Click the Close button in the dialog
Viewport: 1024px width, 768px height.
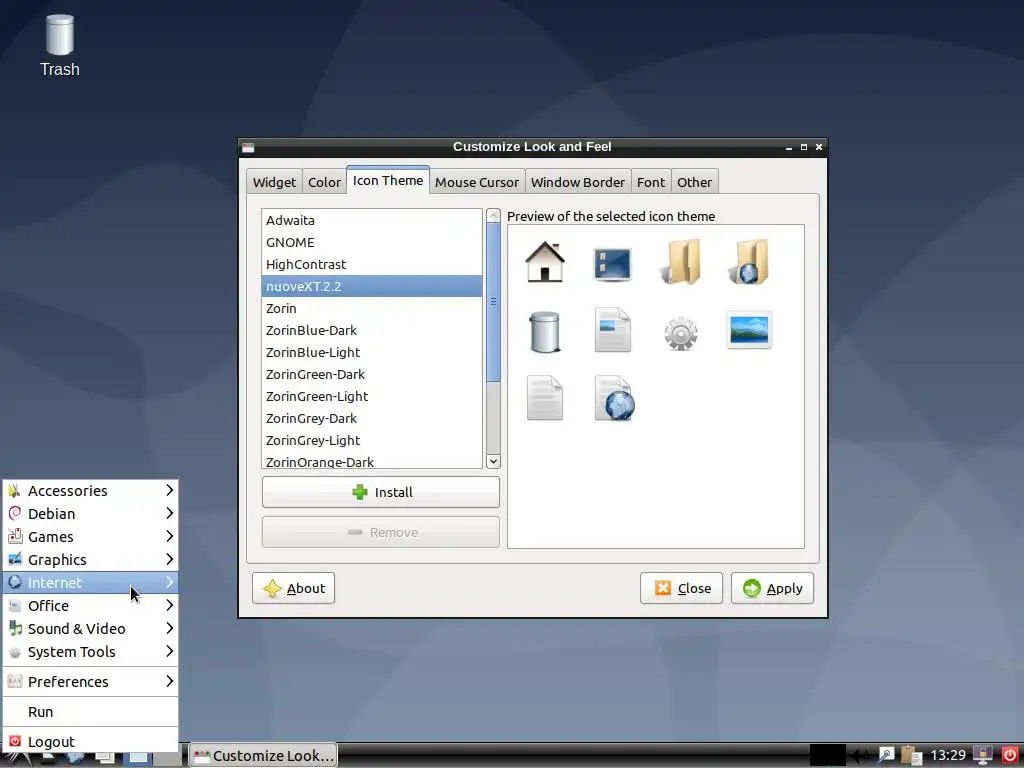(x=681, y=588)
